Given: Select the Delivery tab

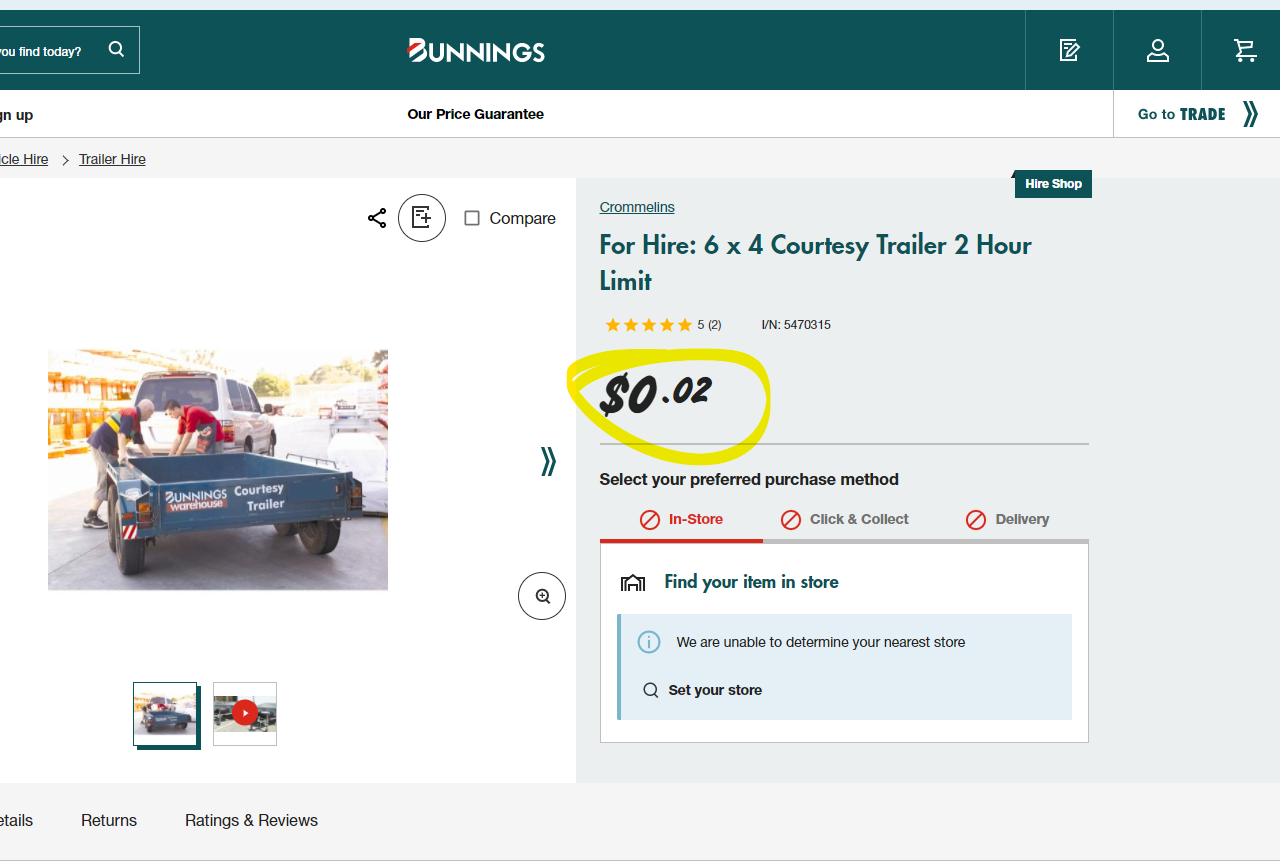Looking at the screenshot, I should tap(1007, 520).
